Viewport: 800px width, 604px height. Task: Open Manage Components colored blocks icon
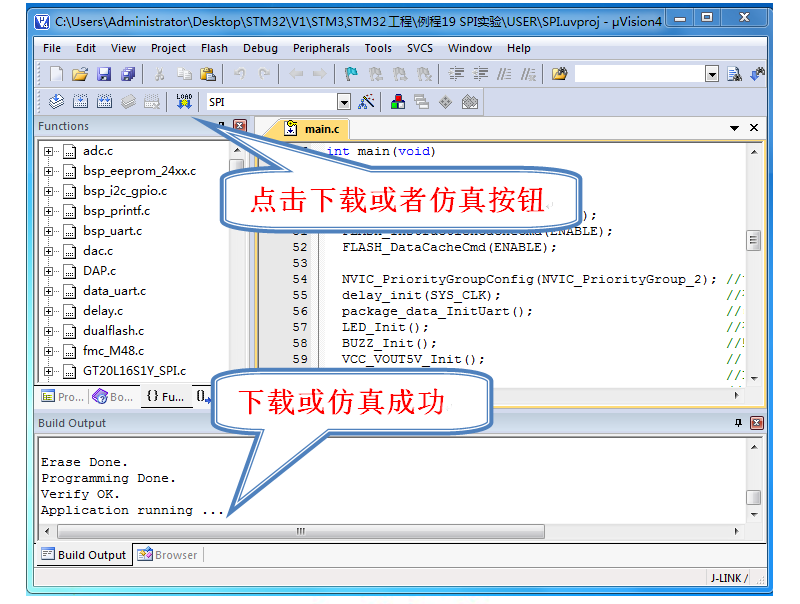[398, 102]
